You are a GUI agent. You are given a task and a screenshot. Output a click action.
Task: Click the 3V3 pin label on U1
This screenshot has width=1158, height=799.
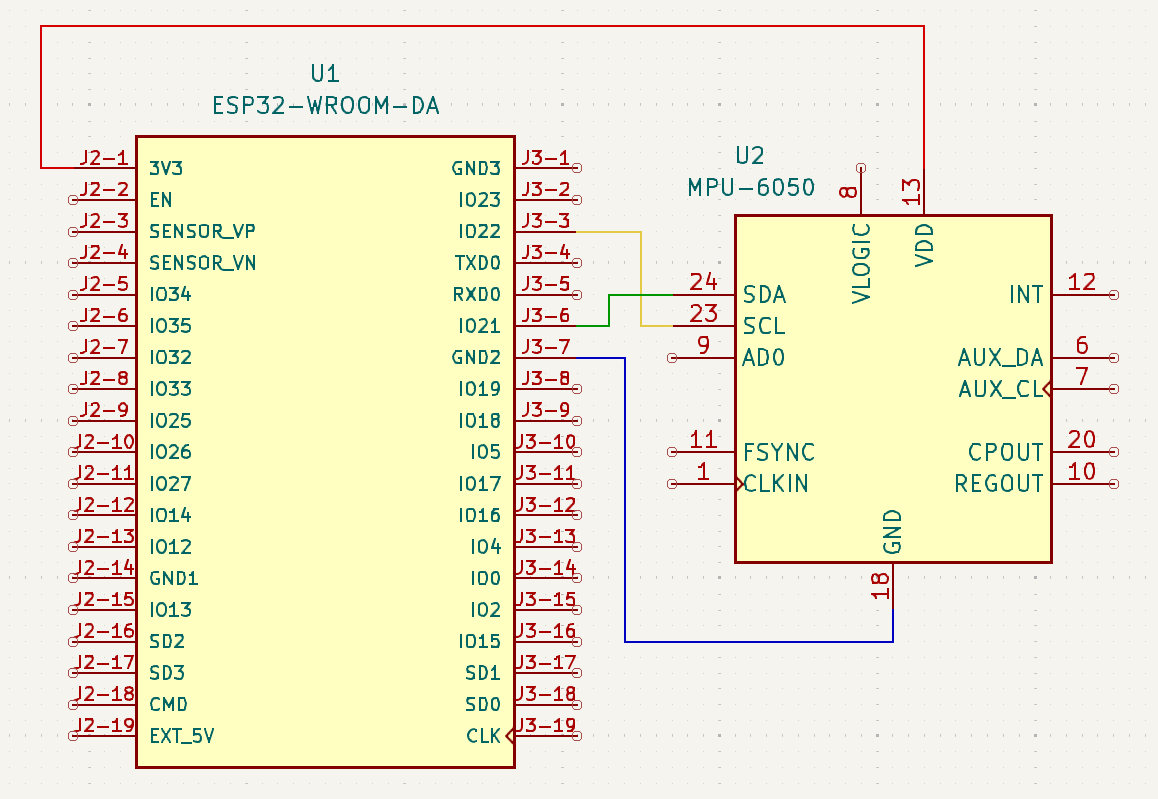click(x=166, y=168)
